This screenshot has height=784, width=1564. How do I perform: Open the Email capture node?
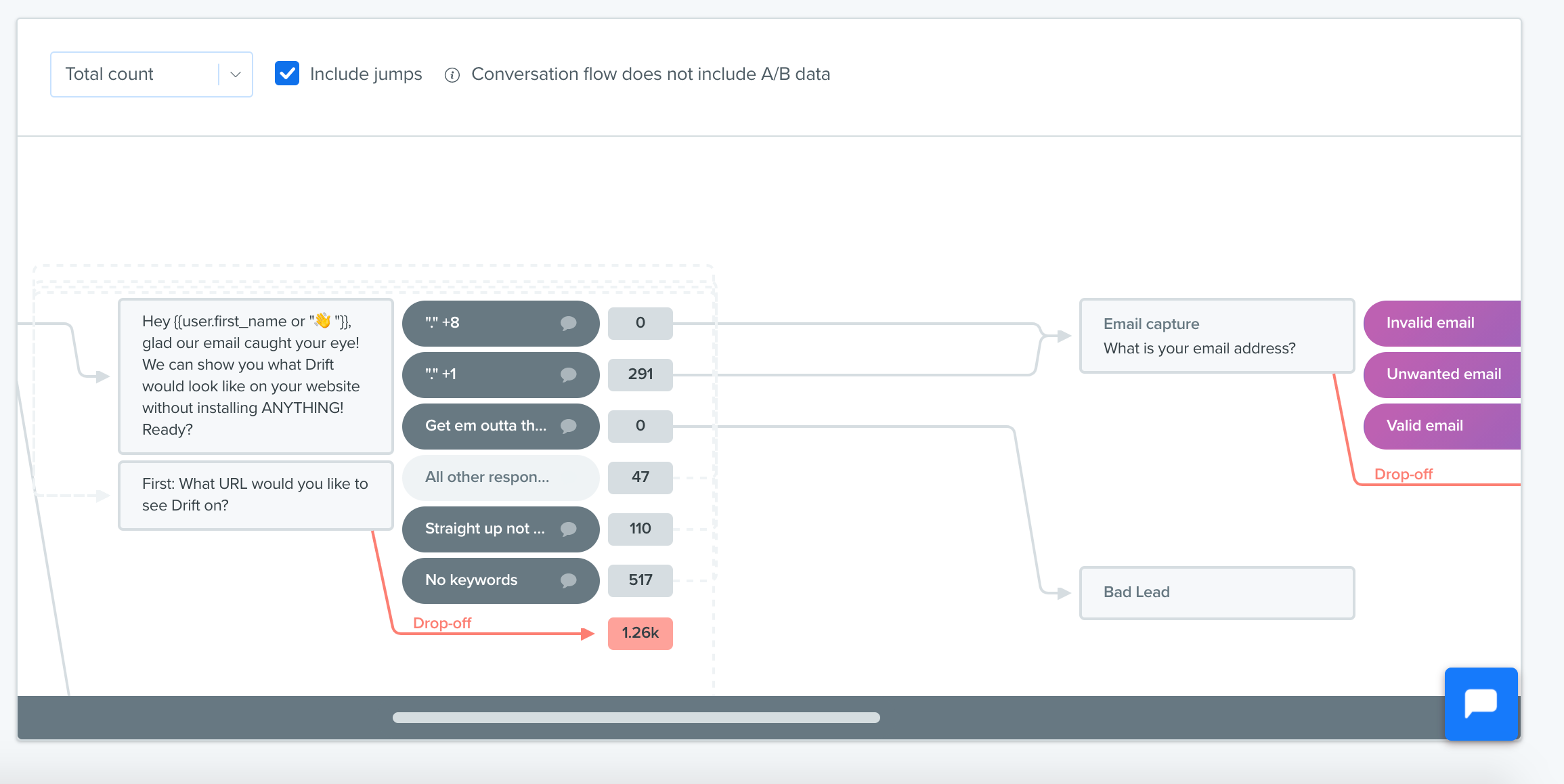[1217, 336]
